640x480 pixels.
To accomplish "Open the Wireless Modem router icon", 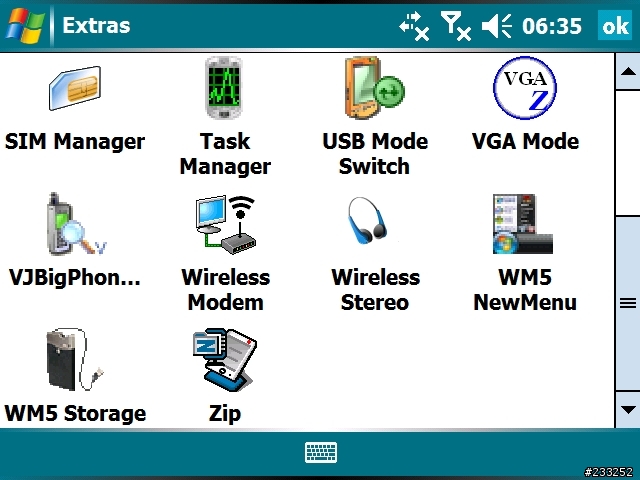I will pos(225,224).
